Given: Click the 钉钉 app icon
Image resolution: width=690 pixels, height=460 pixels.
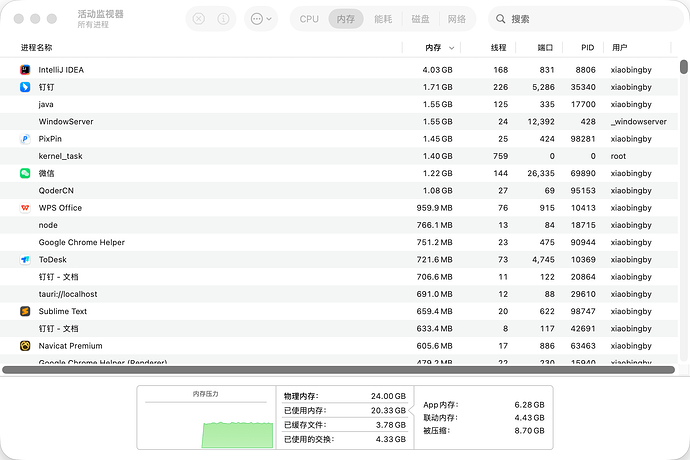Looking at the screenshot, I should [x=25, y=87].
